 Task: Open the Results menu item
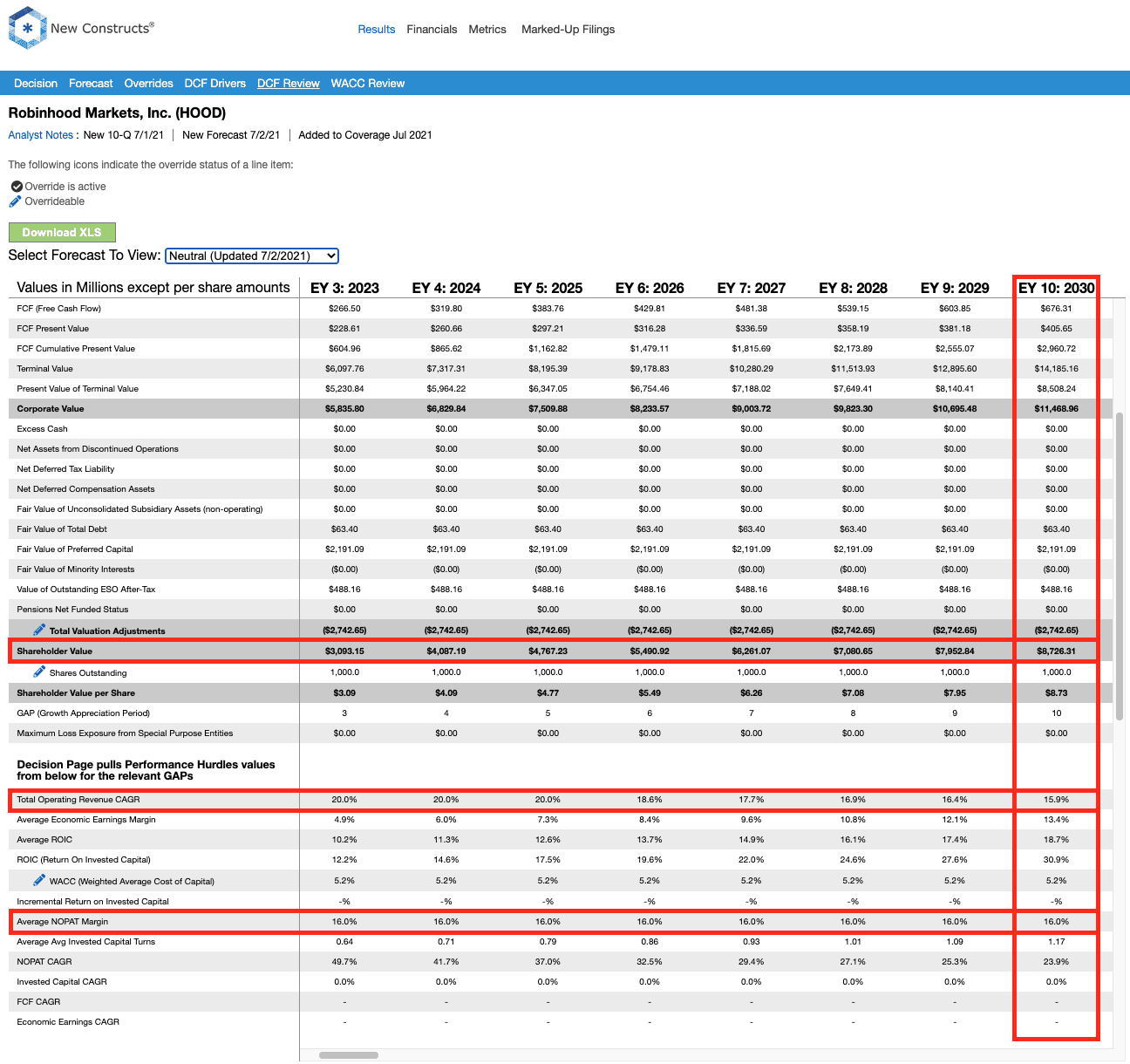pyautogui.click(x=377, y=30)
